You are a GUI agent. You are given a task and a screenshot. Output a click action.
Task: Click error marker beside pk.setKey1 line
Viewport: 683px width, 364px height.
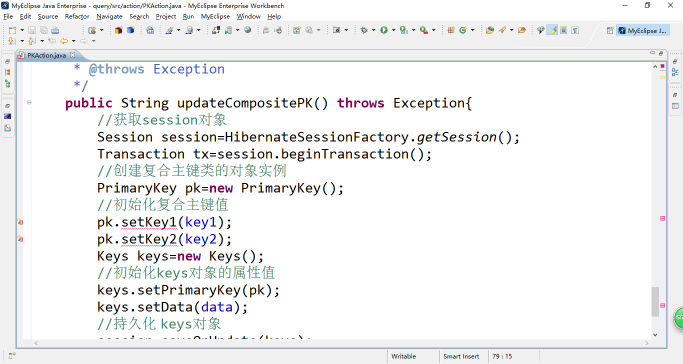20,222
